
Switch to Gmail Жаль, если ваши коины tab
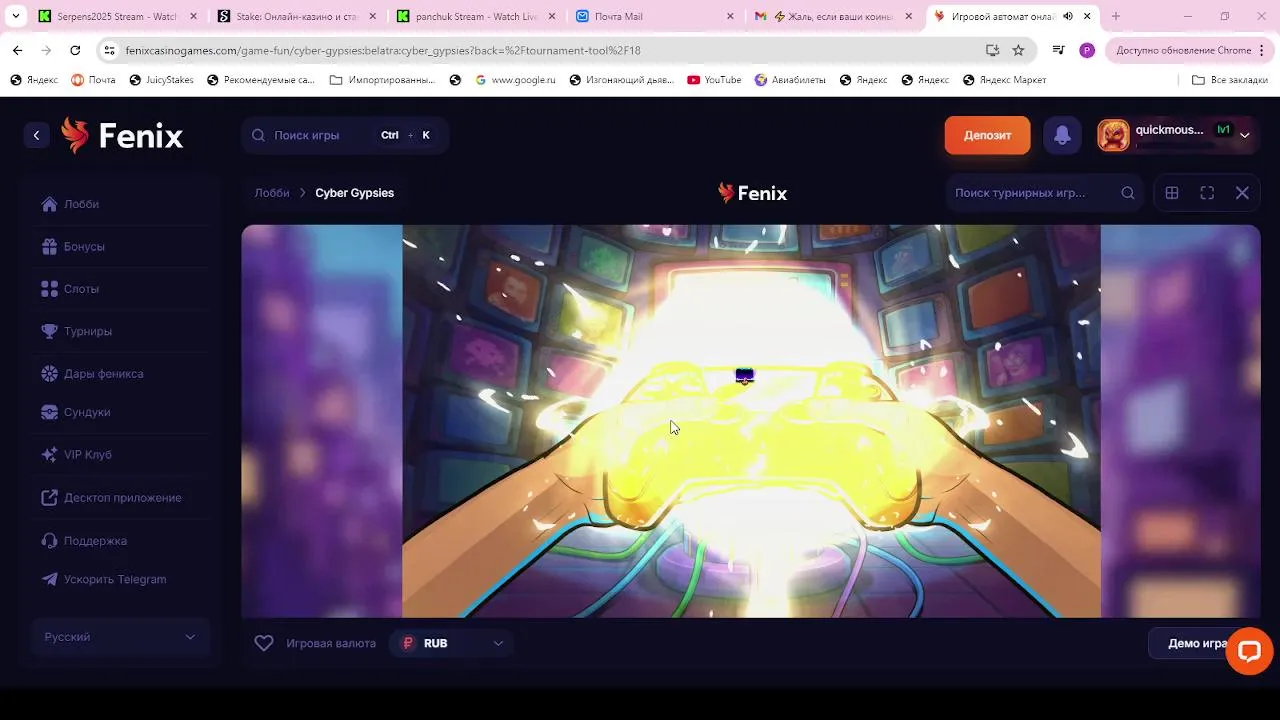pos(834,16)
